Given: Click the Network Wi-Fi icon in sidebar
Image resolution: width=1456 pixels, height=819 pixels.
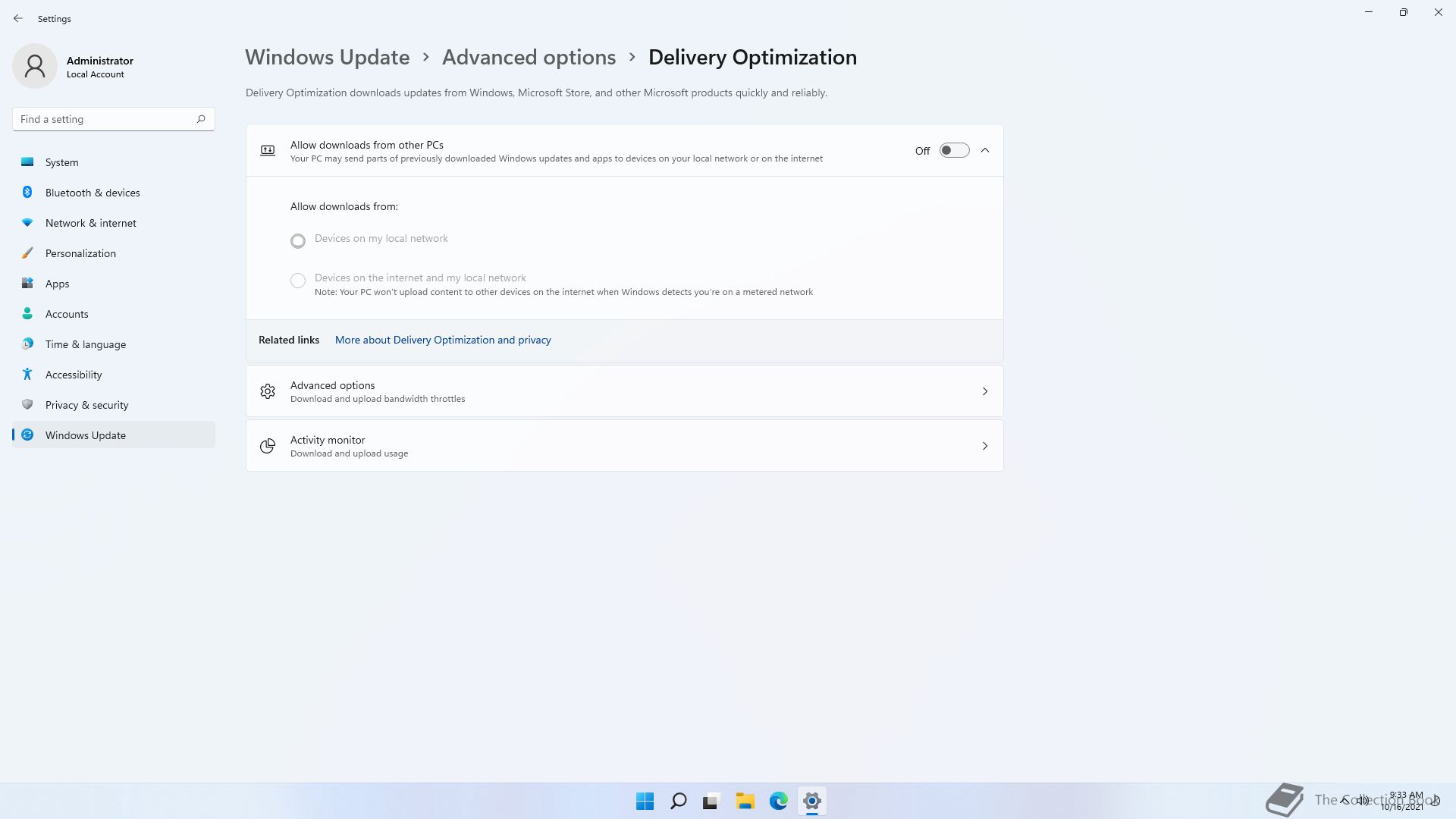Looking at the screenshot, I should click(27, 222).
